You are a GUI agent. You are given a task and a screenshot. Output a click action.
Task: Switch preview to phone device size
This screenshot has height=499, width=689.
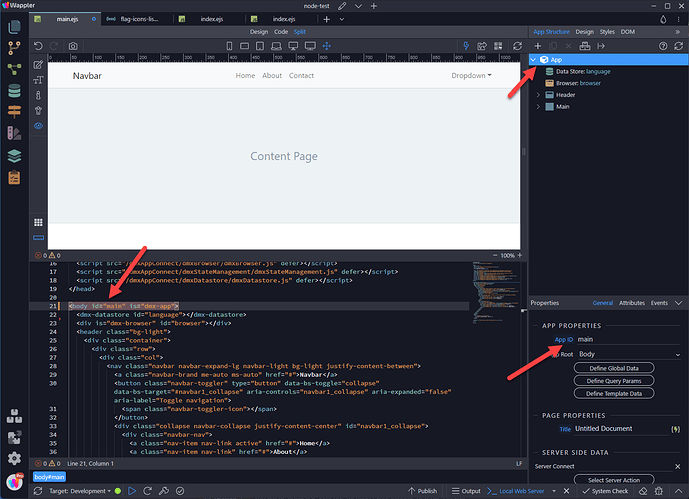229,46
